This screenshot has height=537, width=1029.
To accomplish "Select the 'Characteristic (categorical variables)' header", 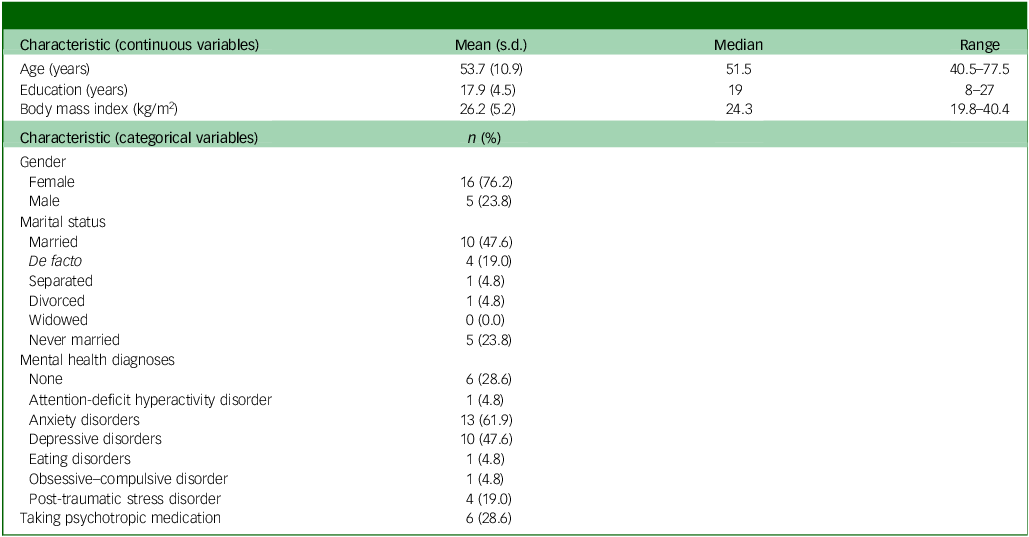I will point(138,138).
